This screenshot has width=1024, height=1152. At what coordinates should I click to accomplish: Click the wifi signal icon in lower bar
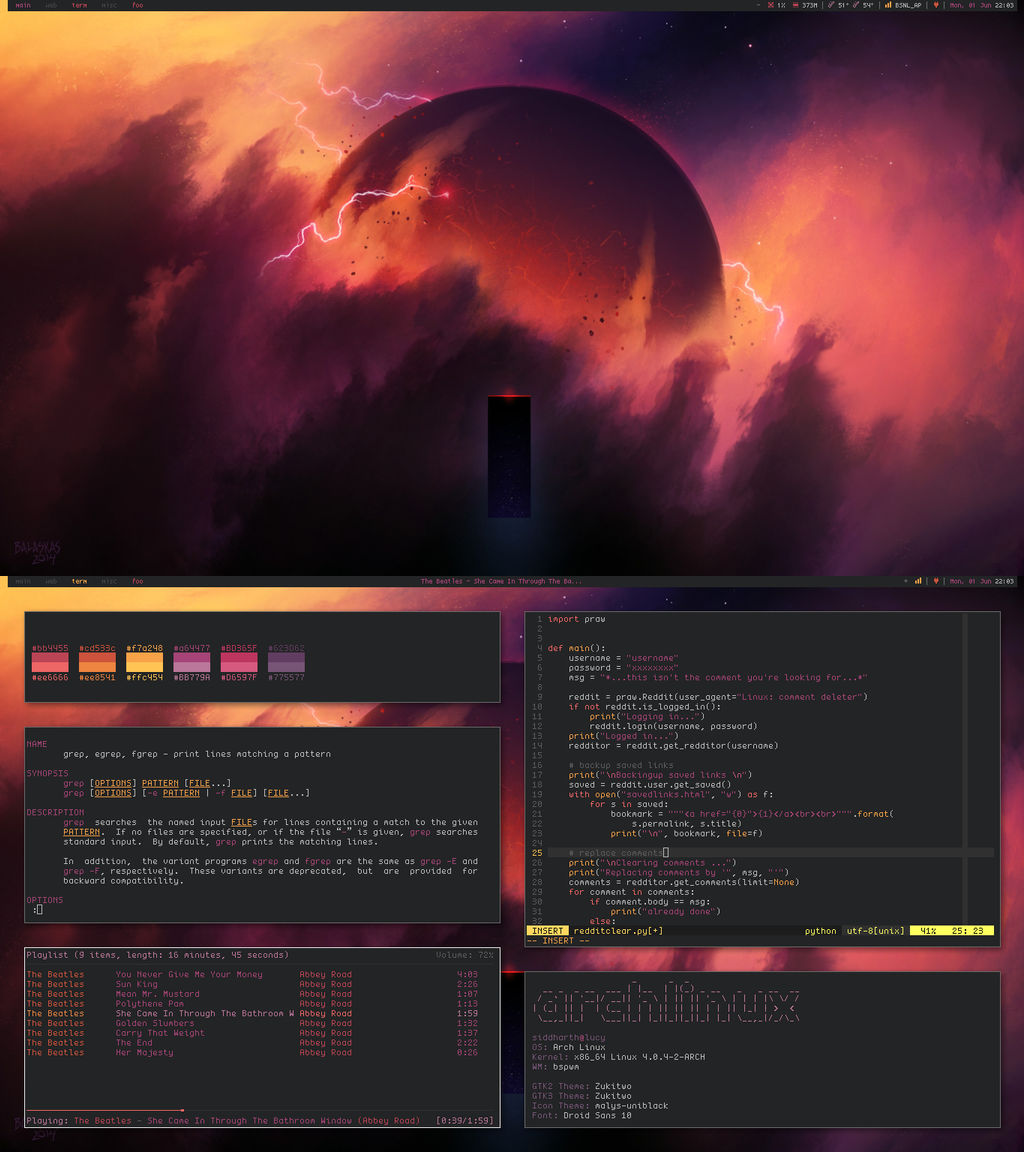(x=917, y=581)
